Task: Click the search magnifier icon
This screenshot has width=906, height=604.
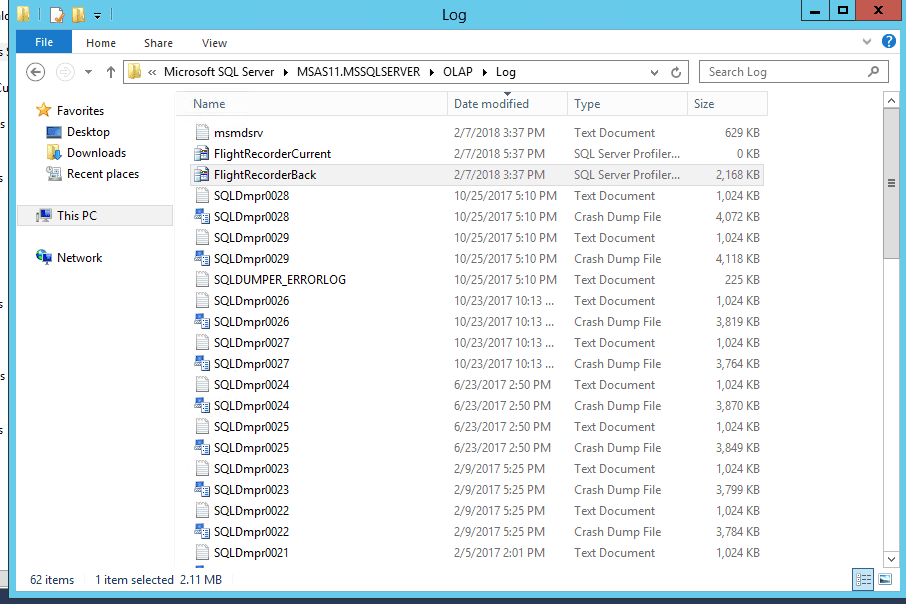Action: coord(874,72)
